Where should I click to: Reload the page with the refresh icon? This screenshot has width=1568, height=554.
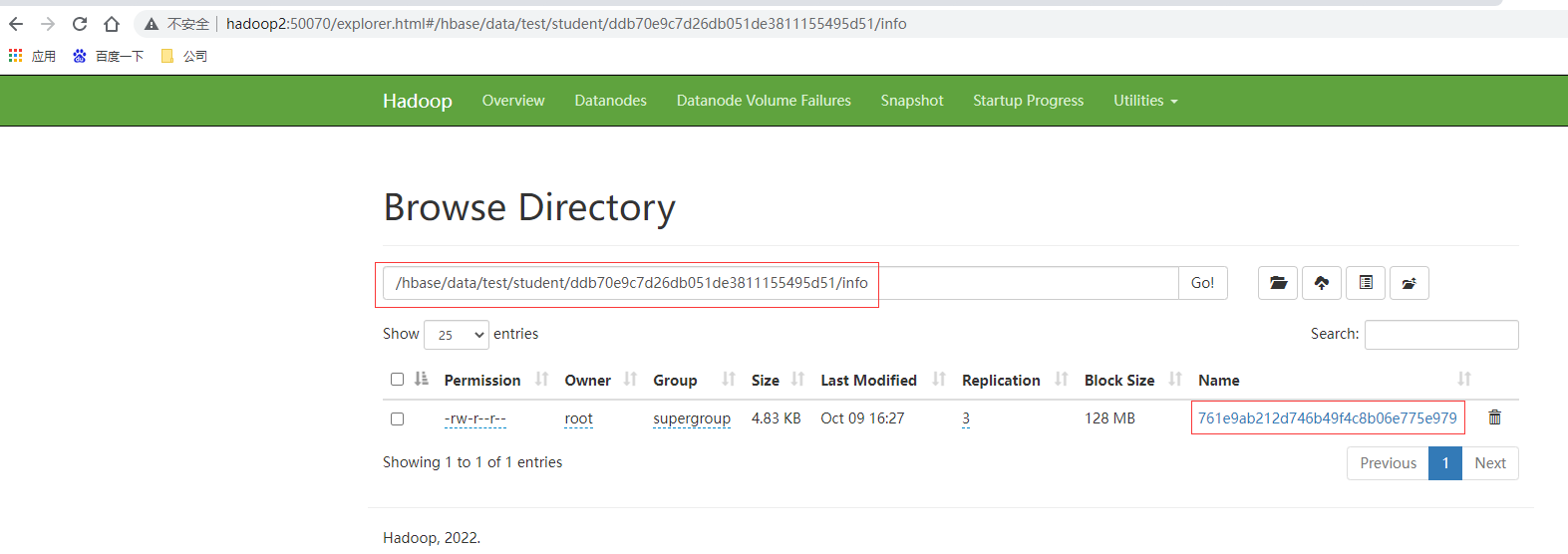80,24
